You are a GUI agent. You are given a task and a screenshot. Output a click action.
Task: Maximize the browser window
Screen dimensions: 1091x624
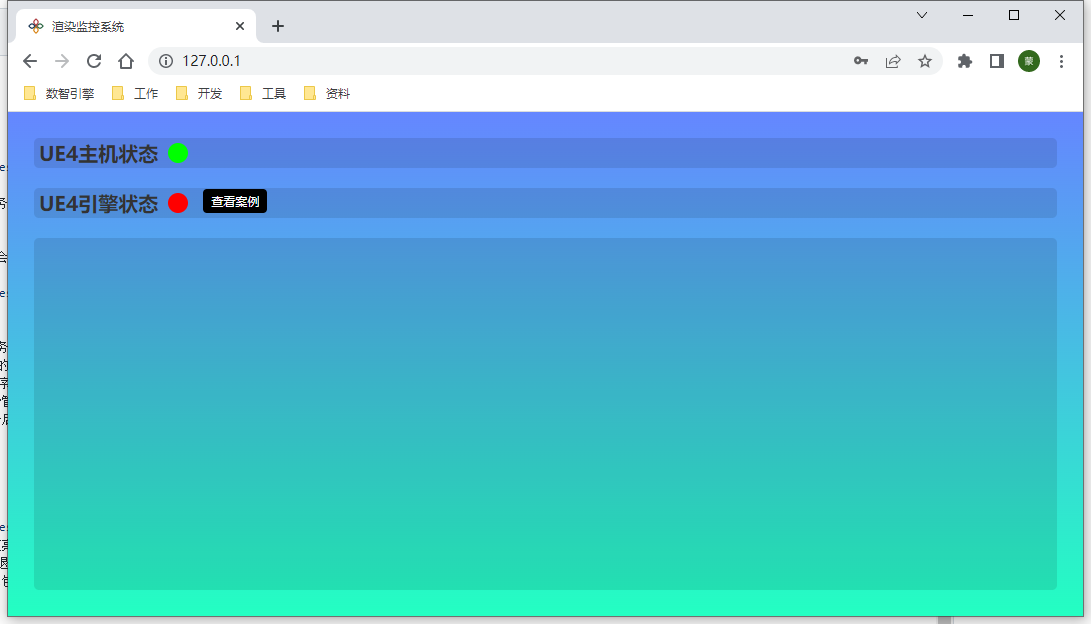tap(1014, 15)
